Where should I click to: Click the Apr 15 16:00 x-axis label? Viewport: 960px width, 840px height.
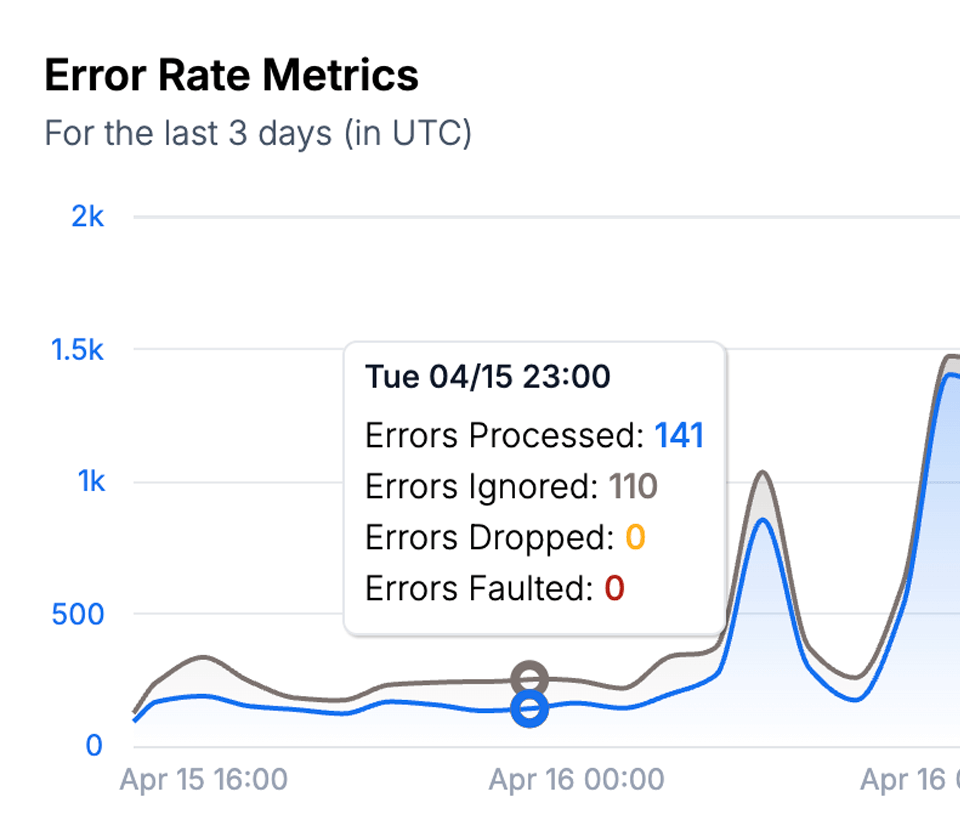coord(203,780)
